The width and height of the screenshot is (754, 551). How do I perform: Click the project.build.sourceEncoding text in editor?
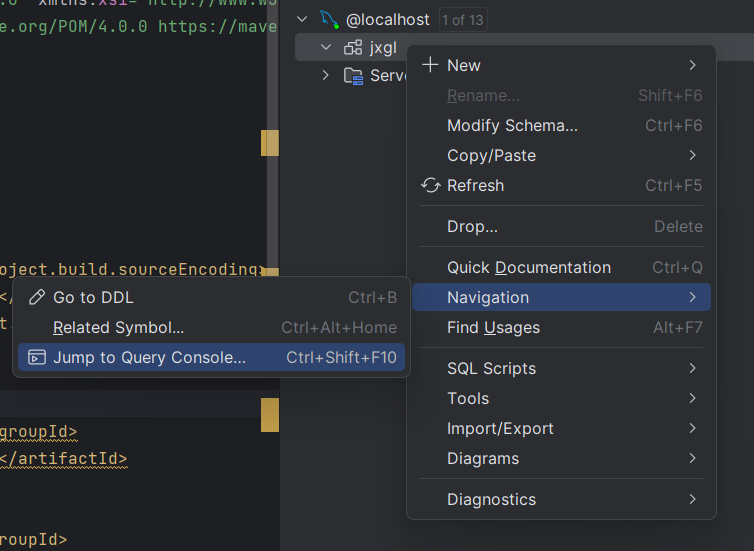point(130,269)
